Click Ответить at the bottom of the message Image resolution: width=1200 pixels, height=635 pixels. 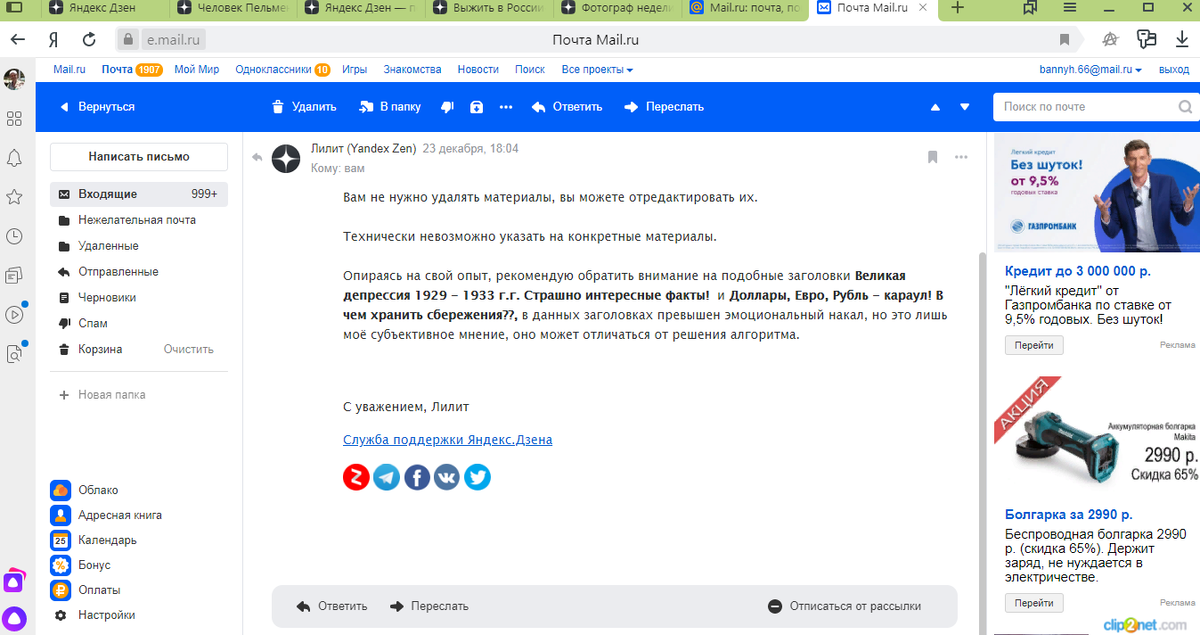click(x=332, y=606)
